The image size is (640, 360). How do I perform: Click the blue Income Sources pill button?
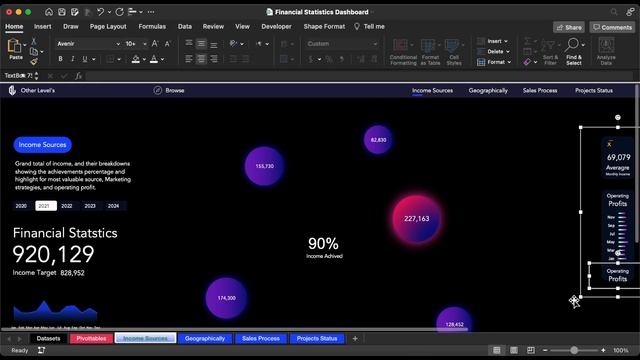tap(42, 144)
